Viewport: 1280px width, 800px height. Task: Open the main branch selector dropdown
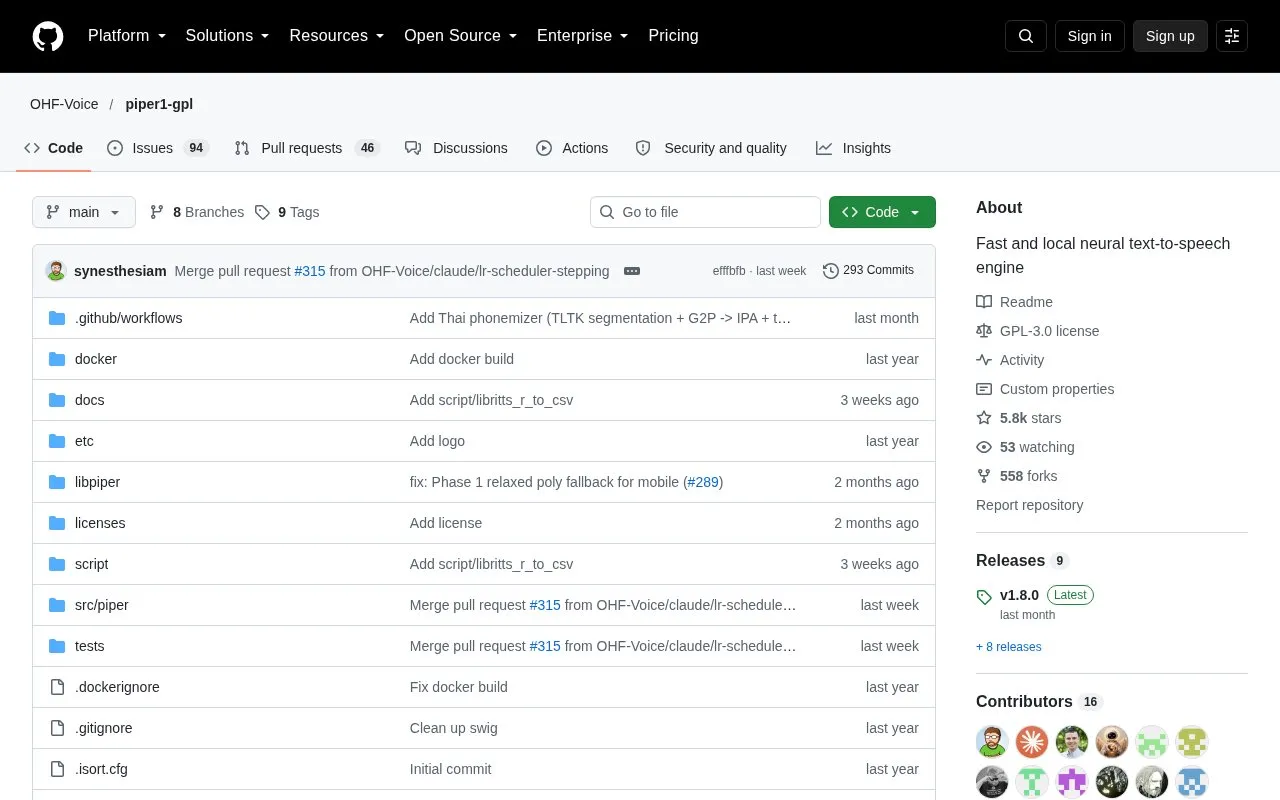tap(84, 212)
